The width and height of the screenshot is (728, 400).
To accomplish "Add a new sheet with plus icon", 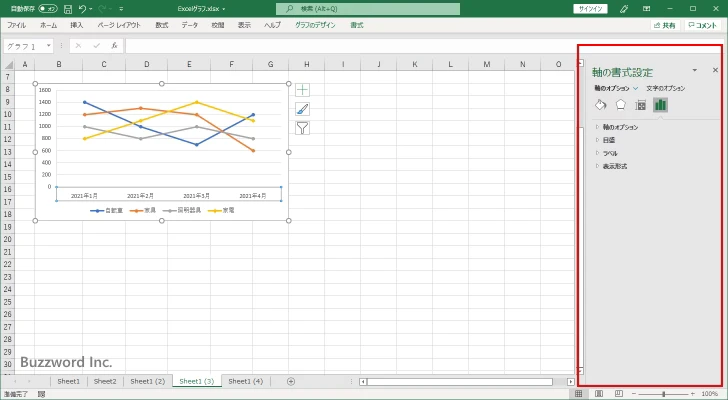I will click(x=291, y=381).
